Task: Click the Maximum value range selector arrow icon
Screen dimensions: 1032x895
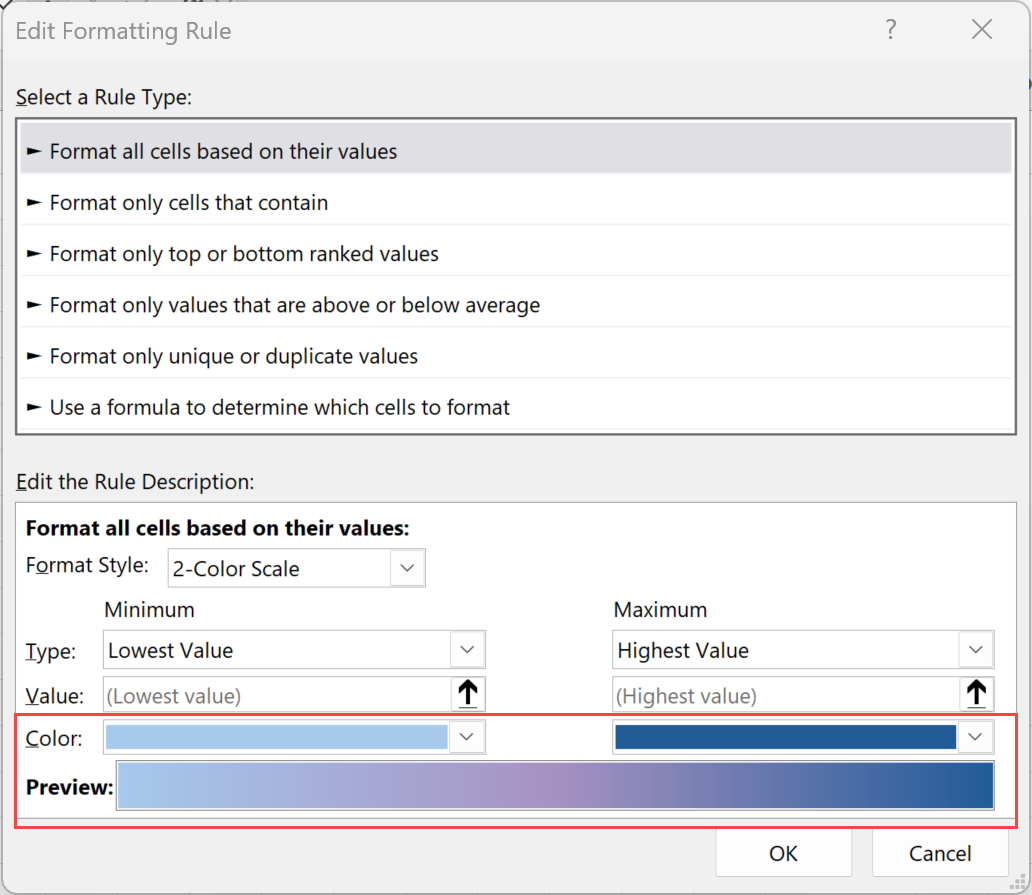Action: coord(976,695)
